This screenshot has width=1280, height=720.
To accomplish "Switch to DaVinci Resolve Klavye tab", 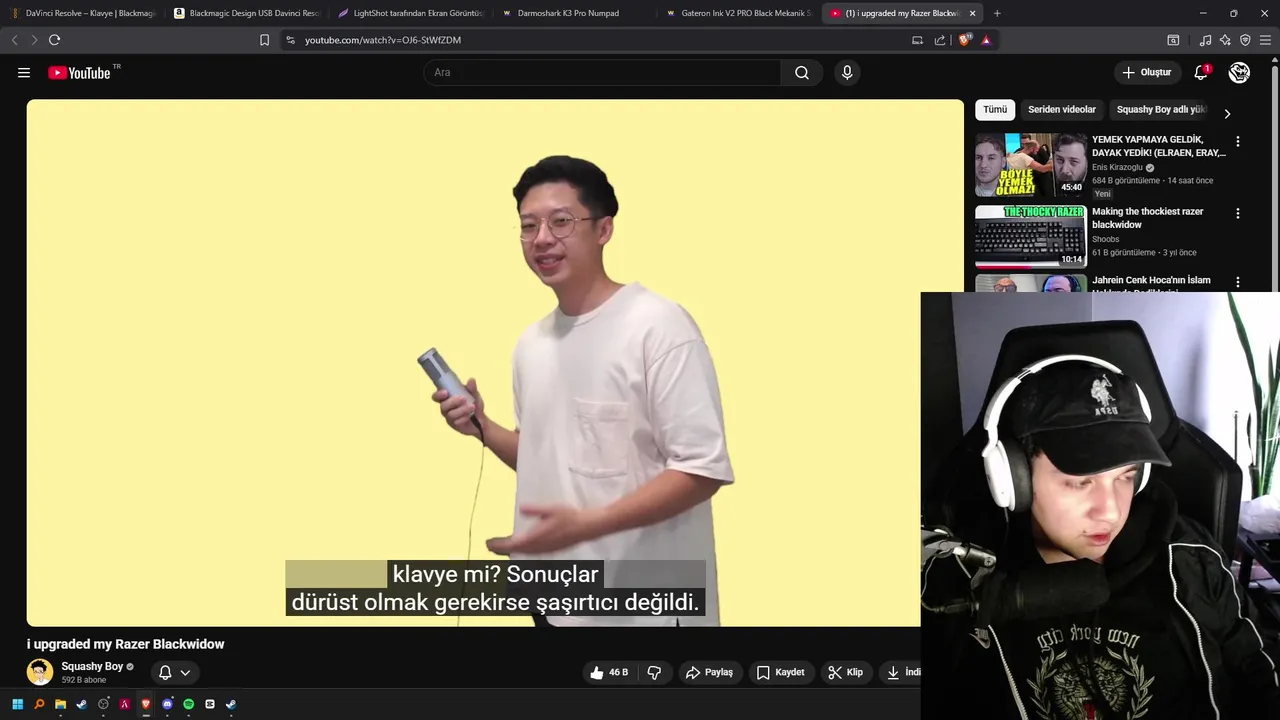I will [83, 13].
